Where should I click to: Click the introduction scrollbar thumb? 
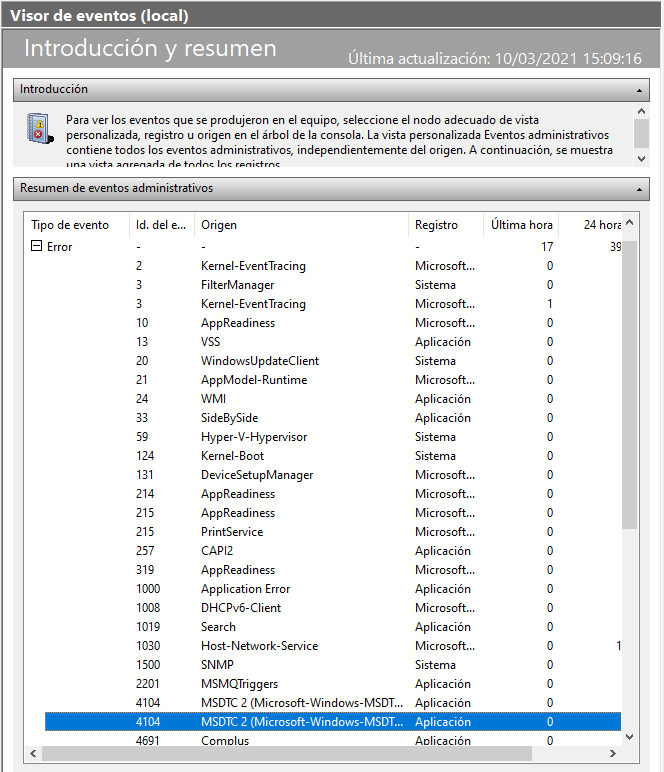pyautogui.click(x=641, y=133)
